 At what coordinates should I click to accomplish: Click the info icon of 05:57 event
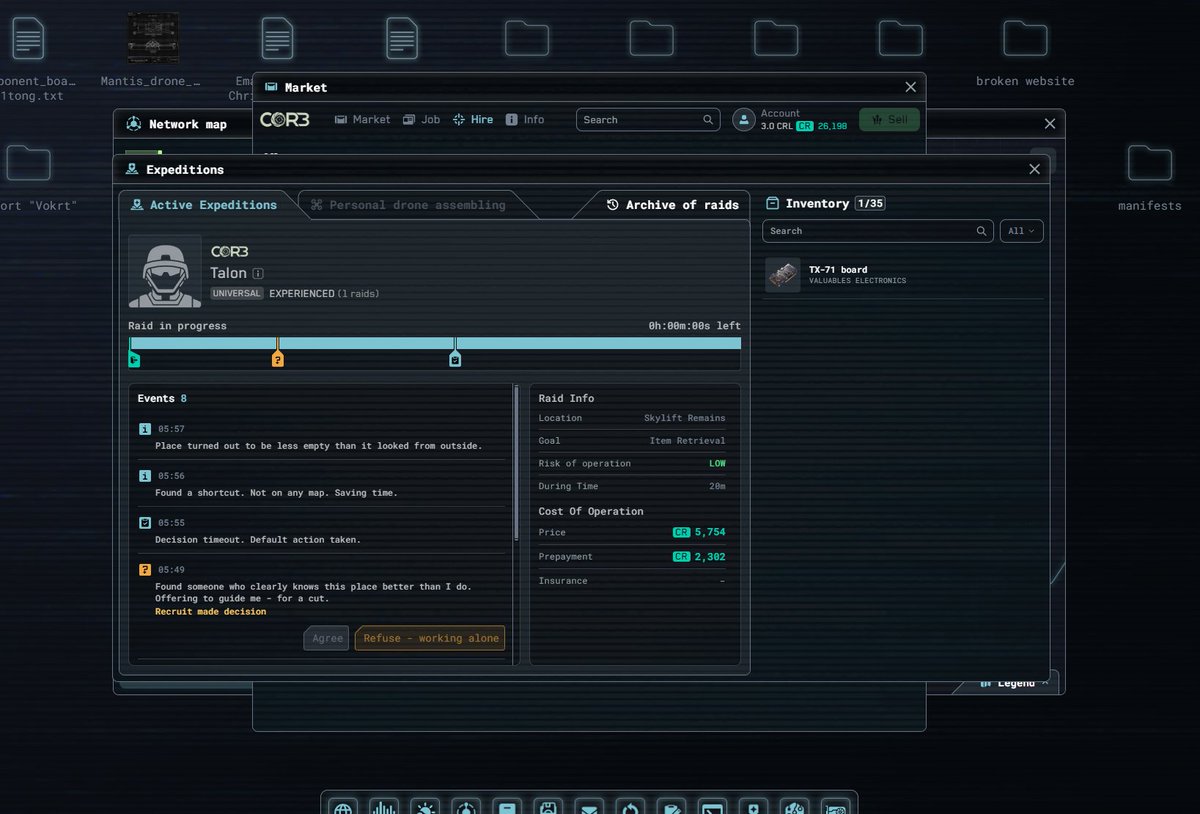click(145, 429)
